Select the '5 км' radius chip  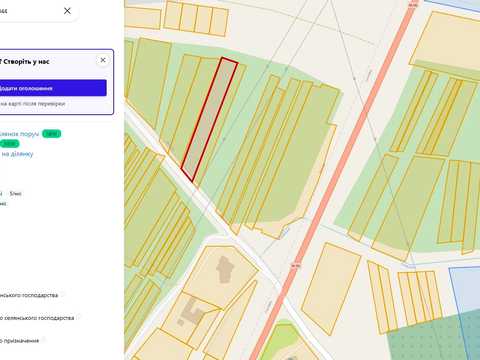pos(15,193)
